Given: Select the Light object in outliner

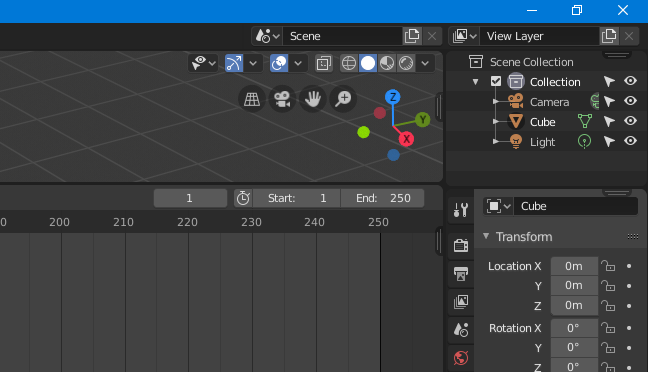Looking at the screenshot, I should [x=542, y=142].
